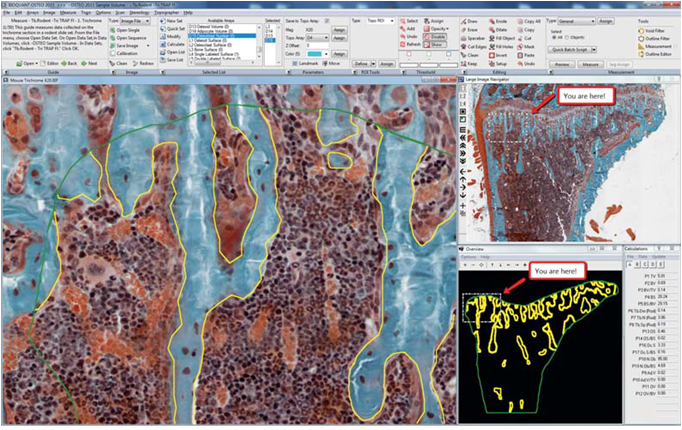Click the Calculate icon
Viewport: 682px width, 430px height.
[163, 44]
